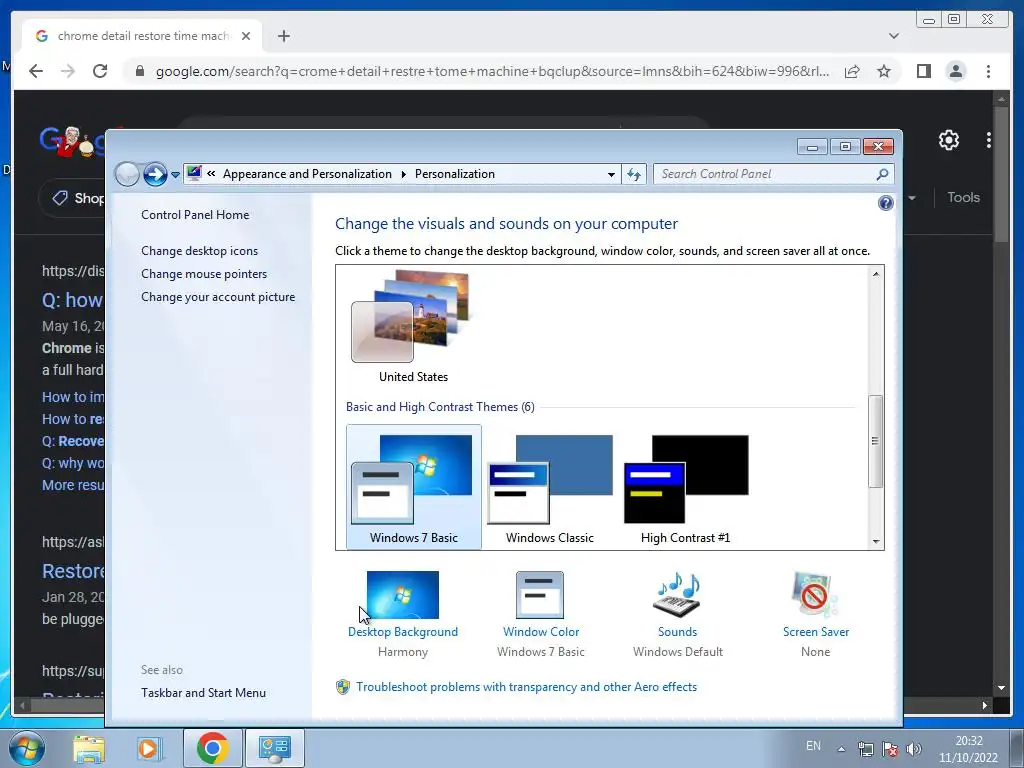Screen dimensions: 1024x768
Task: Select Windows Classic theme
Action: pos(550,487)
